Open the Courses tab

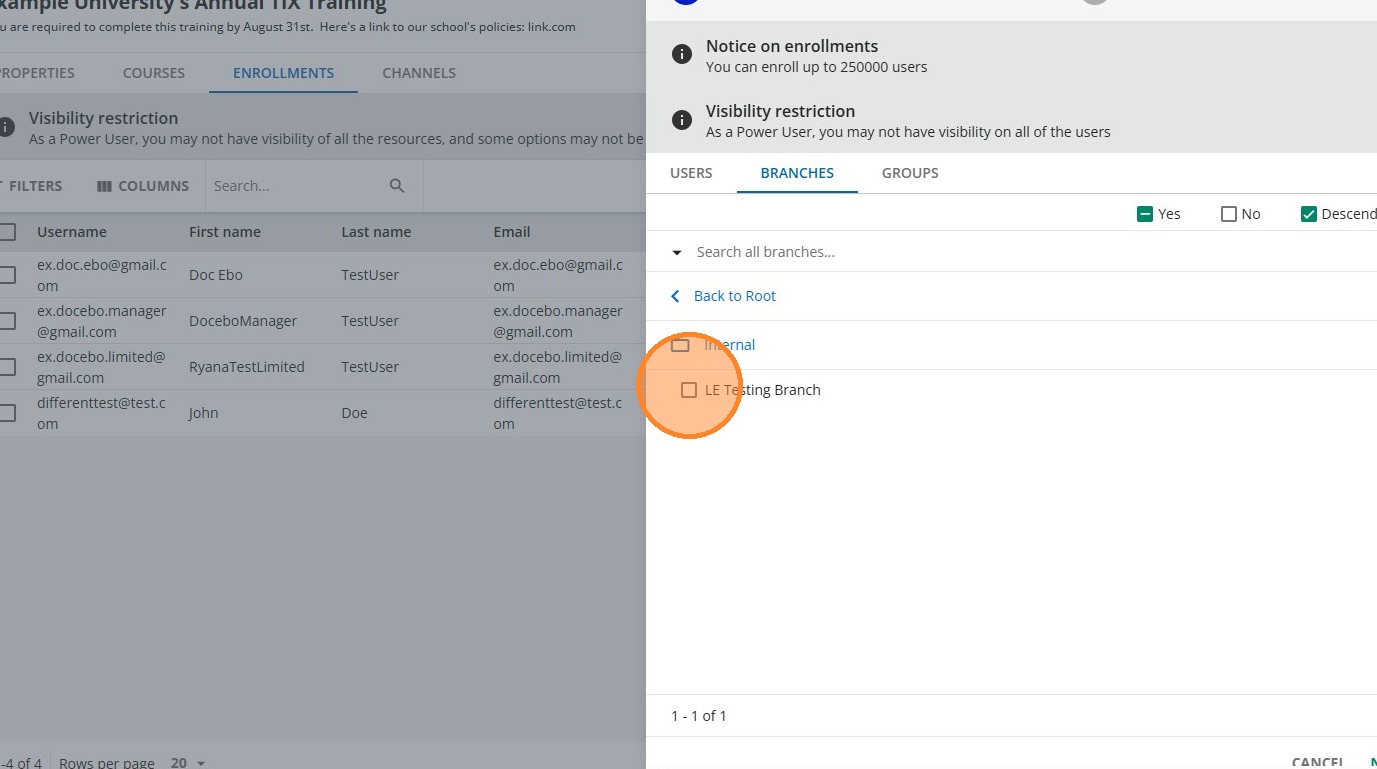154,73
